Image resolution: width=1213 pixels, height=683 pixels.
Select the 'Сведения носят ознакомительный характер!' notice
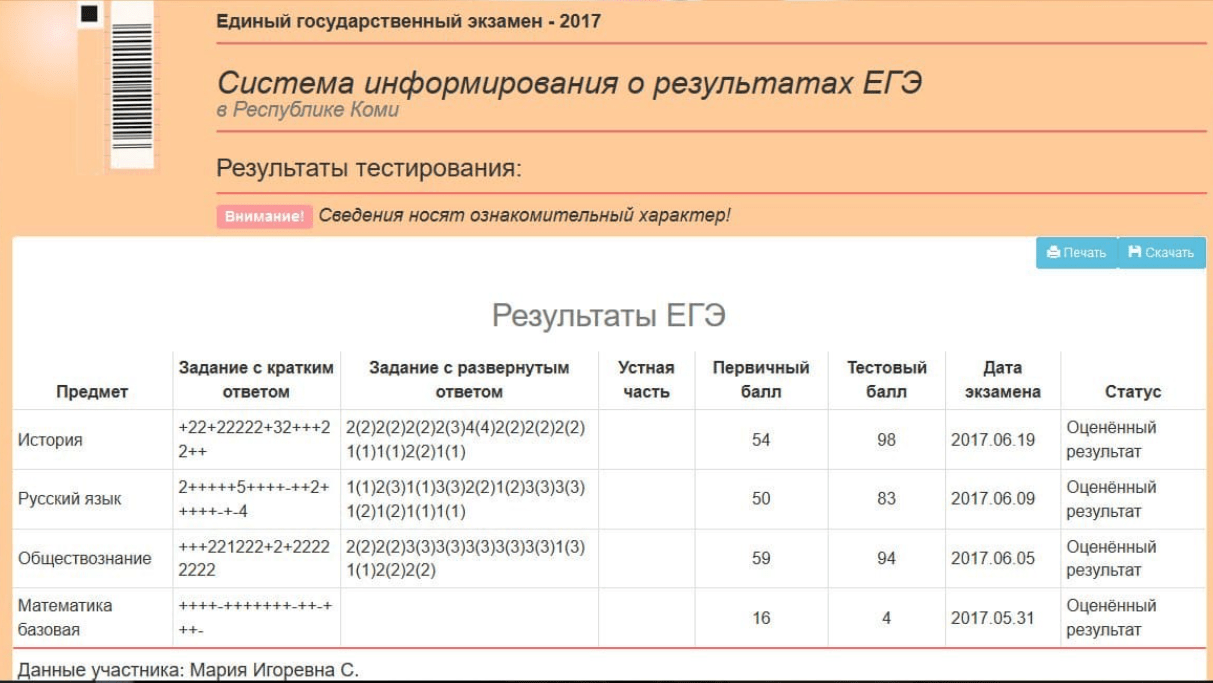pyautogui.click(x=525, y=216)
